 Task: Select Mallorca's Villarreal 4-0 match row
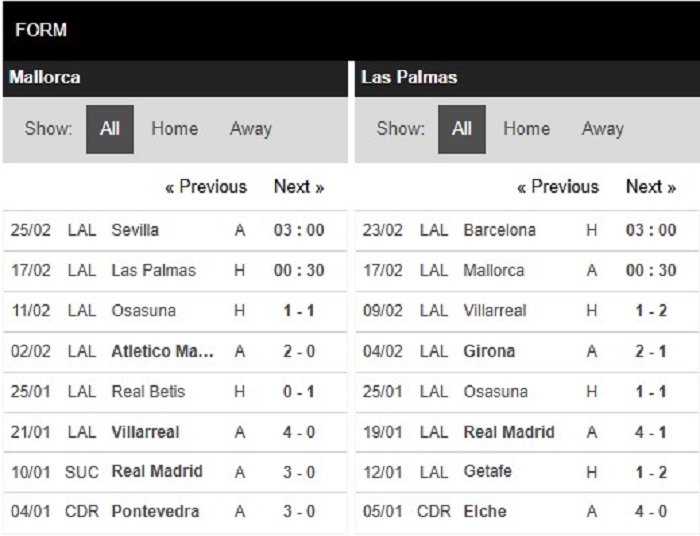(175, 432)
